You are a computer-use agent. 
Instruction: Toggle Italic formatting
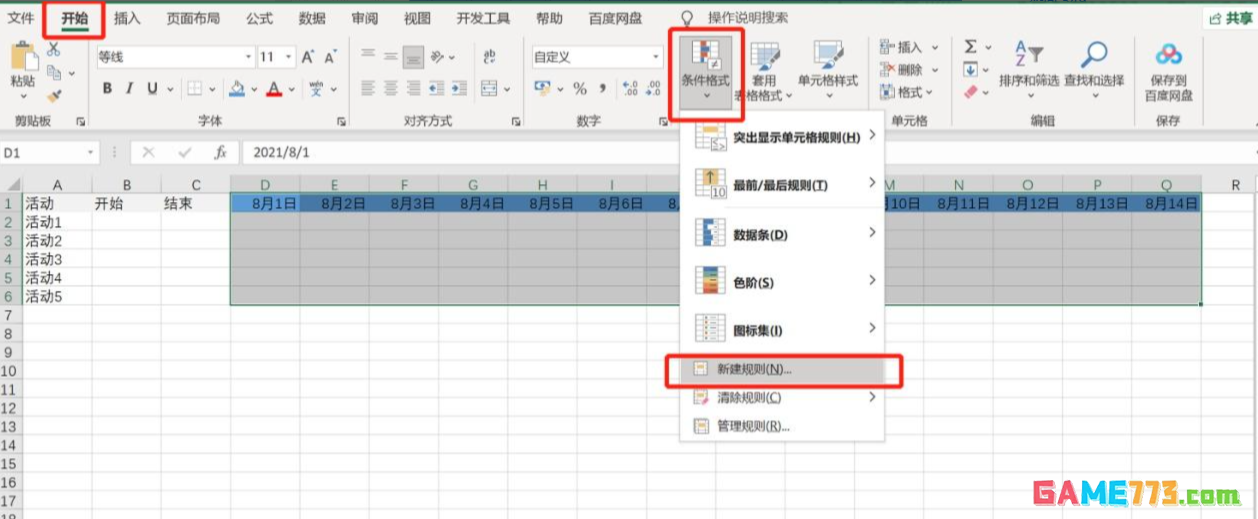click(131, 88)
